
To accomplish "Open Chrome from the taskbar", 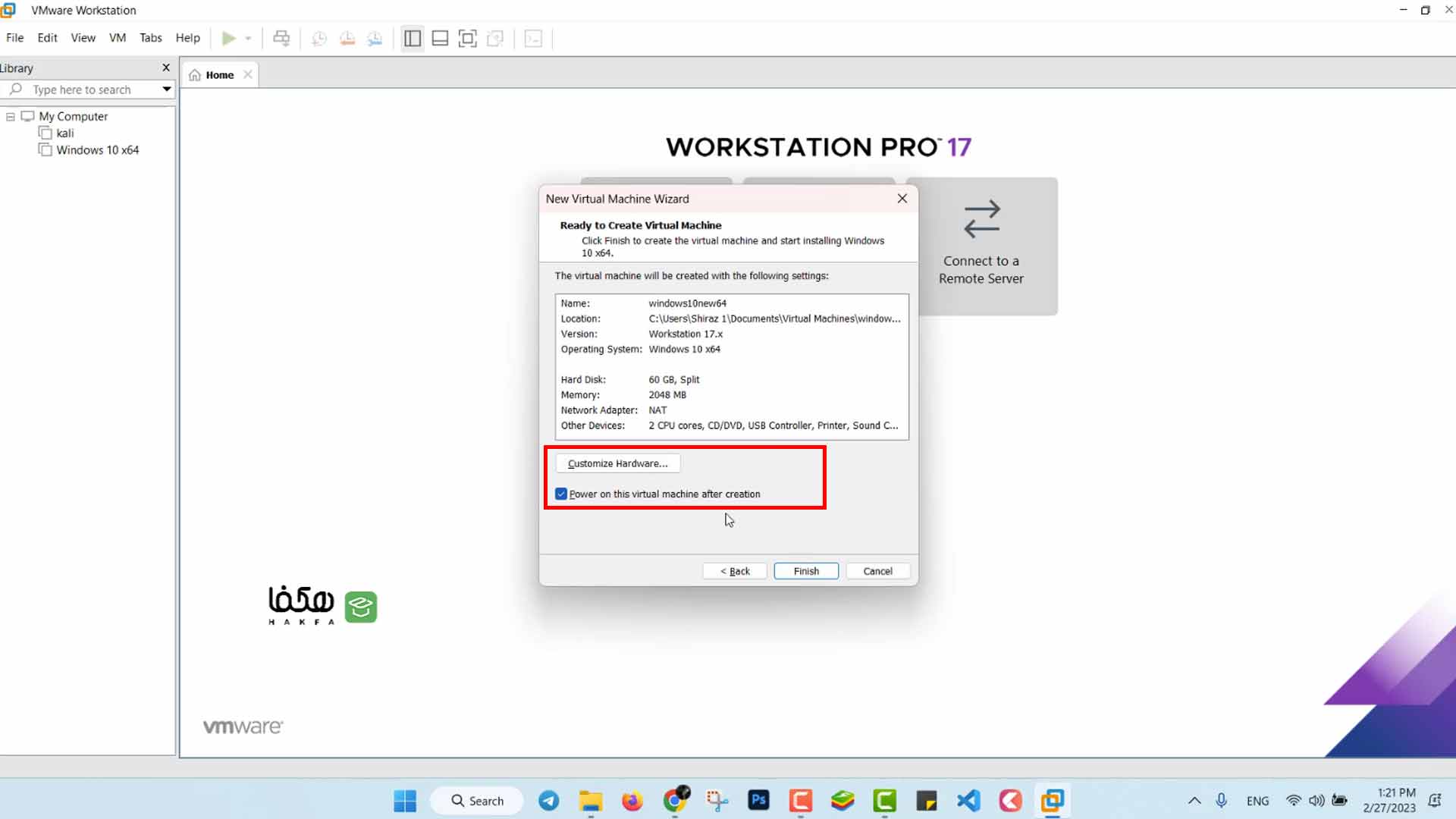I will [x=675, y=800].
